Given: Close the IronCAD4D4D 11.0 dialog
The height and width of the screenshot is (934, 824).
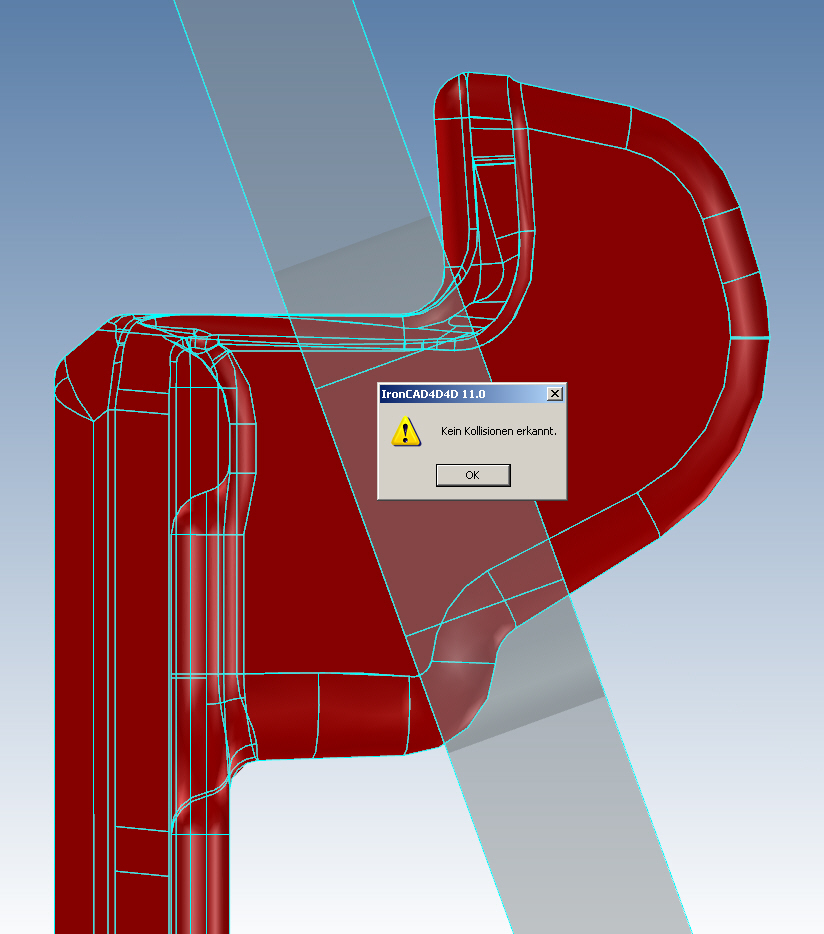Looking at the screenshot, I should (x=555, y=394).
